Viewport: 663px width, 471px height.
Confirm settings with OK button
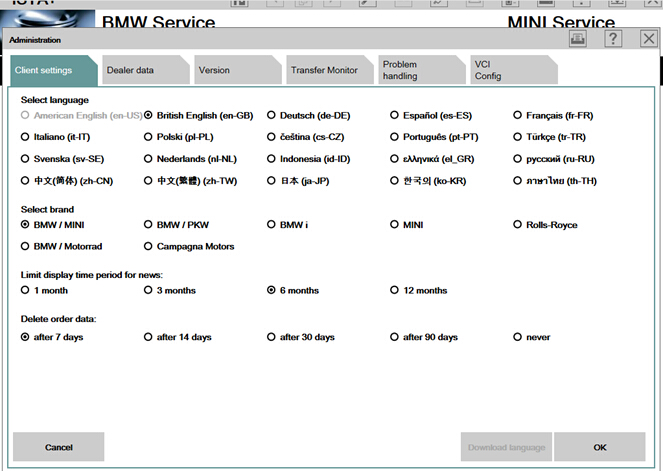[600, 447]
